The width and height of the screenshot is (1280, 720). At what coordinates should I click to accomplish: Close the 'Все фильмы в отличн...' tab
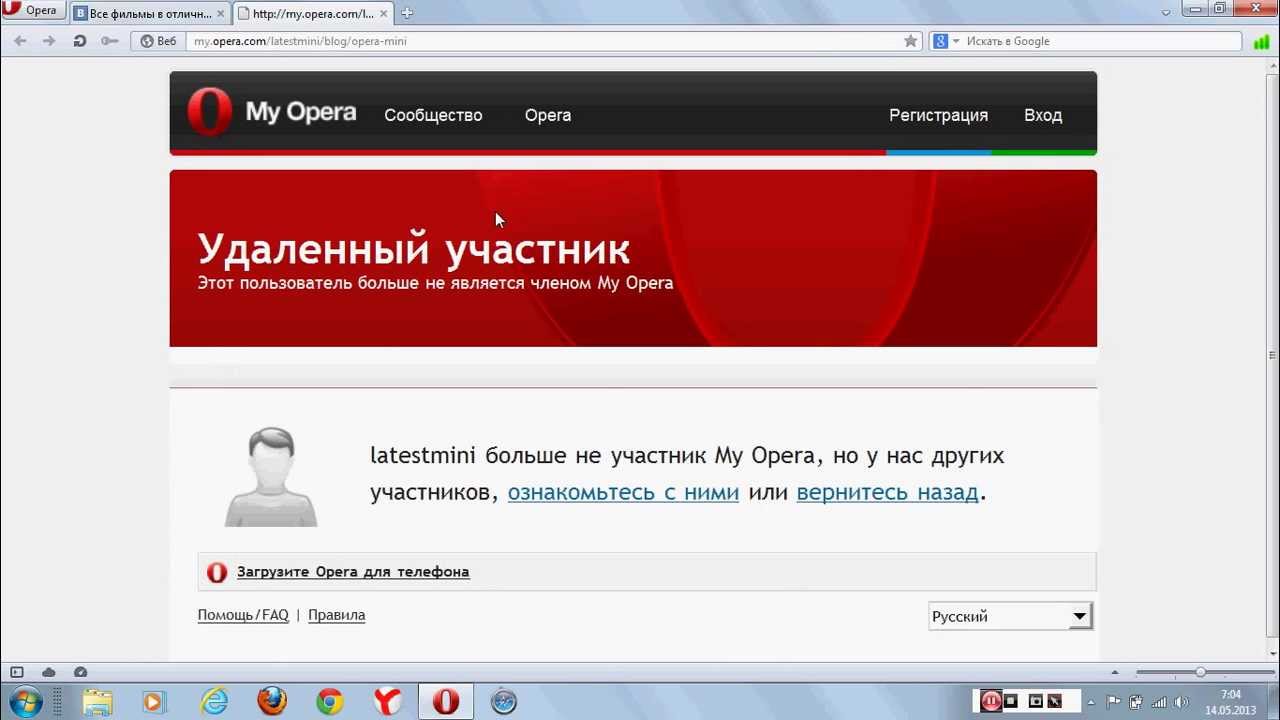tap(220, 14)
